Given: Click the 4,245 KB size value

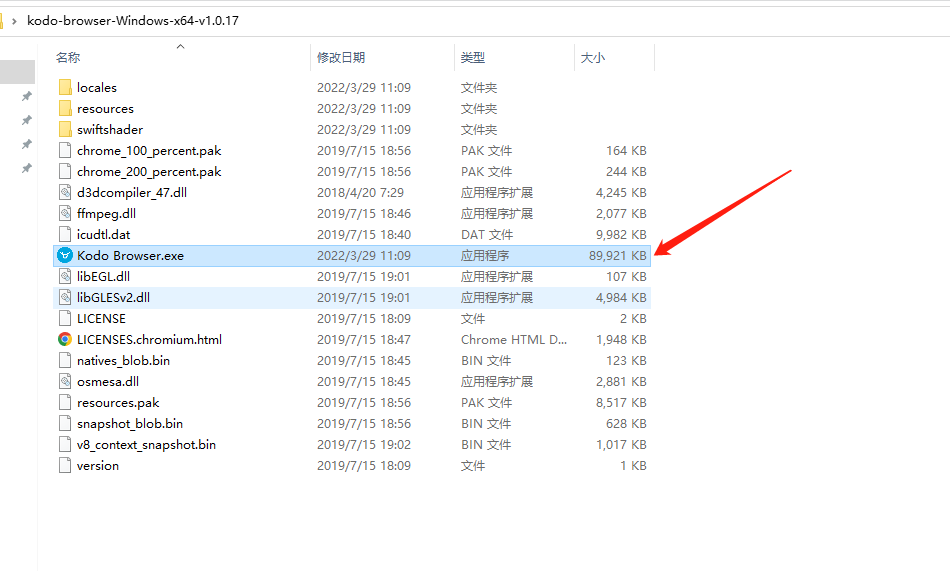Looking at the screenshot, I should click(621, 192).
